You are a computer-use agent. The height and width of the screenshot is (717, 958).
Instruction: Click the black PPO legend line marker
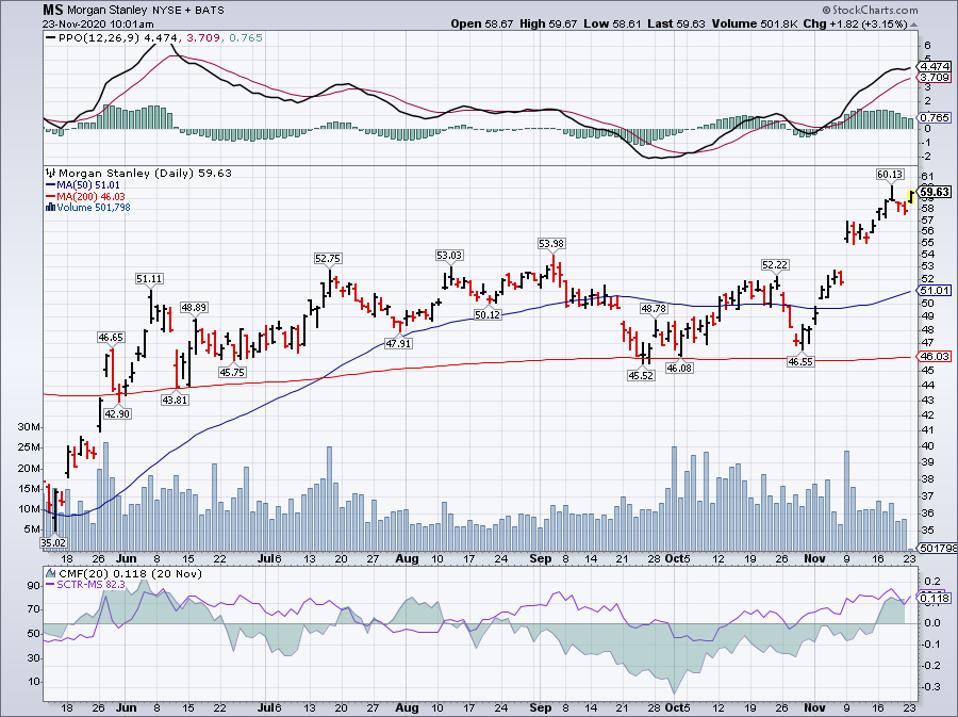tap(51, 38)
